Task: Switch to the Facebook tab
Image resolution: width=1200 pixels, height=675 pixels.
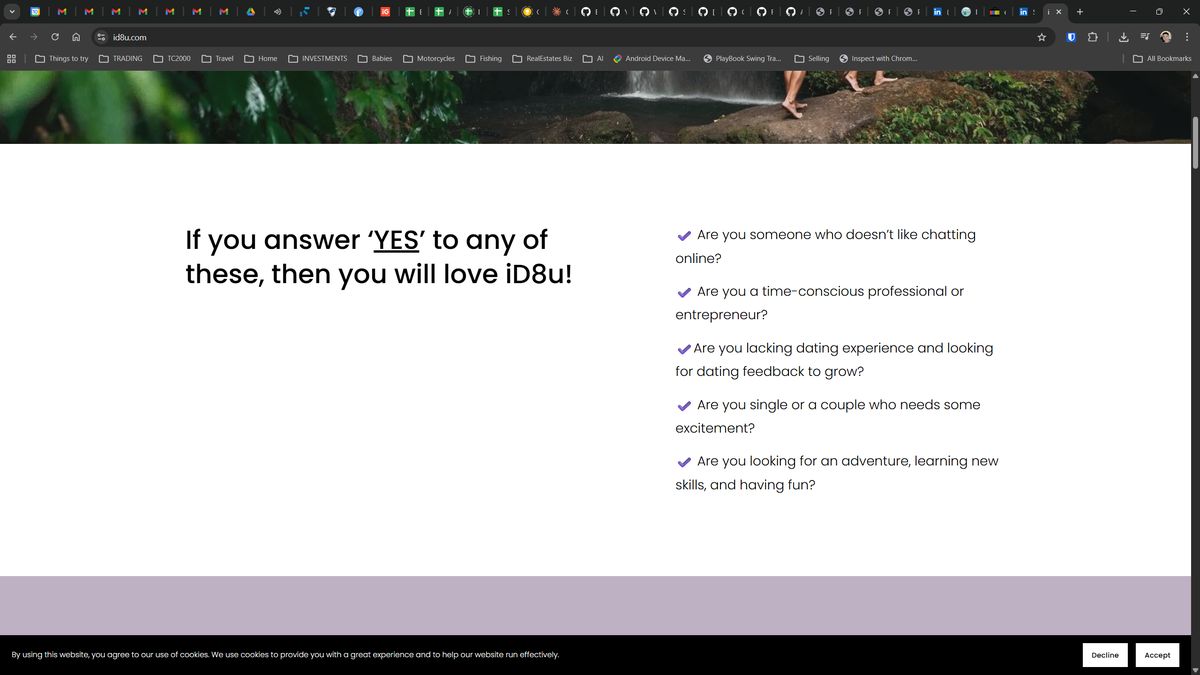Action: [359, 12]
